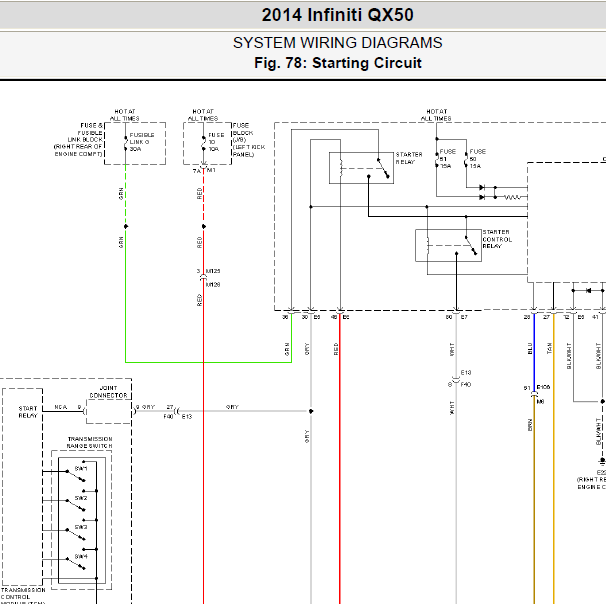This screenshot has width=606, height=604.
Task: Click the "M6" connector label
Action: (540, 402)
